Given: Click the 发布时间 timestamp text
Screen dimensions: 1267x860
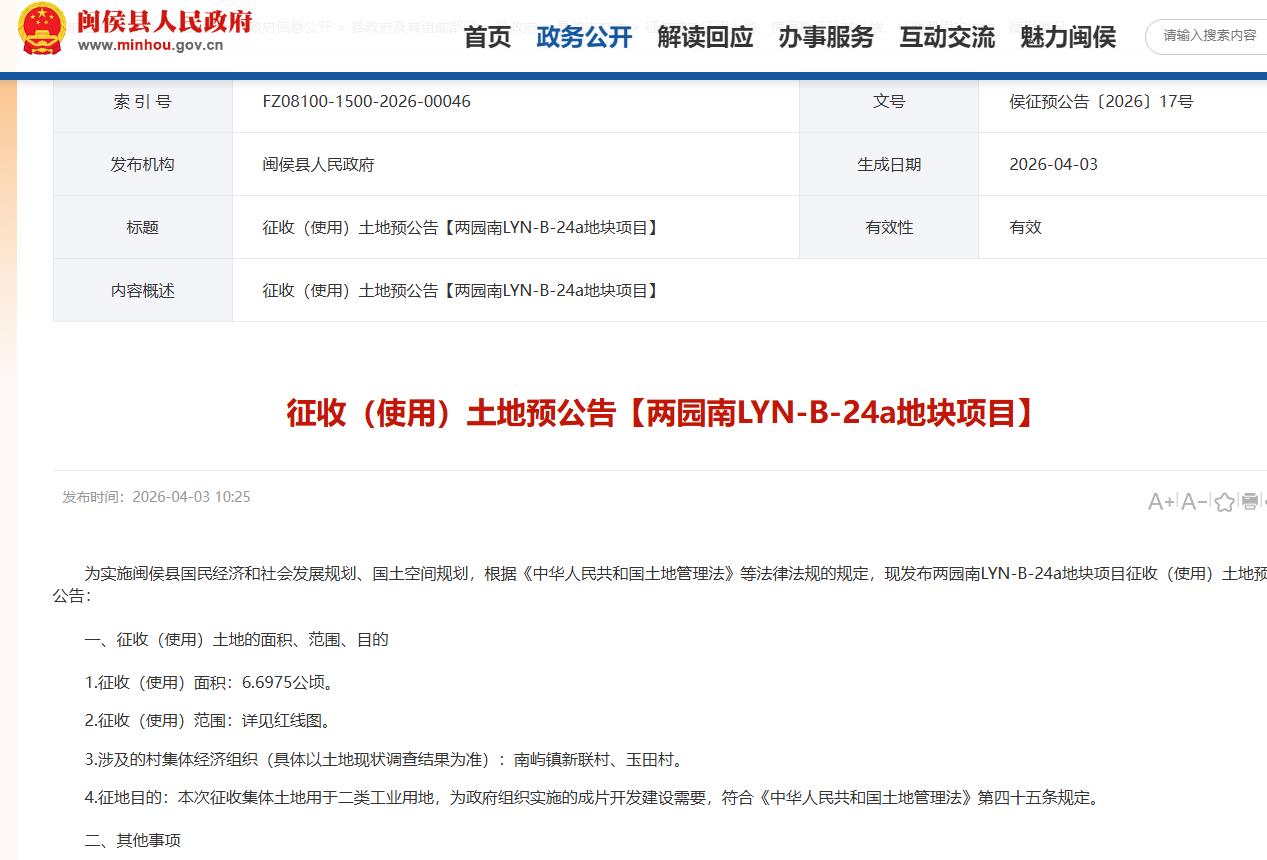Looking at the screenshot, I should click(156, 497).
